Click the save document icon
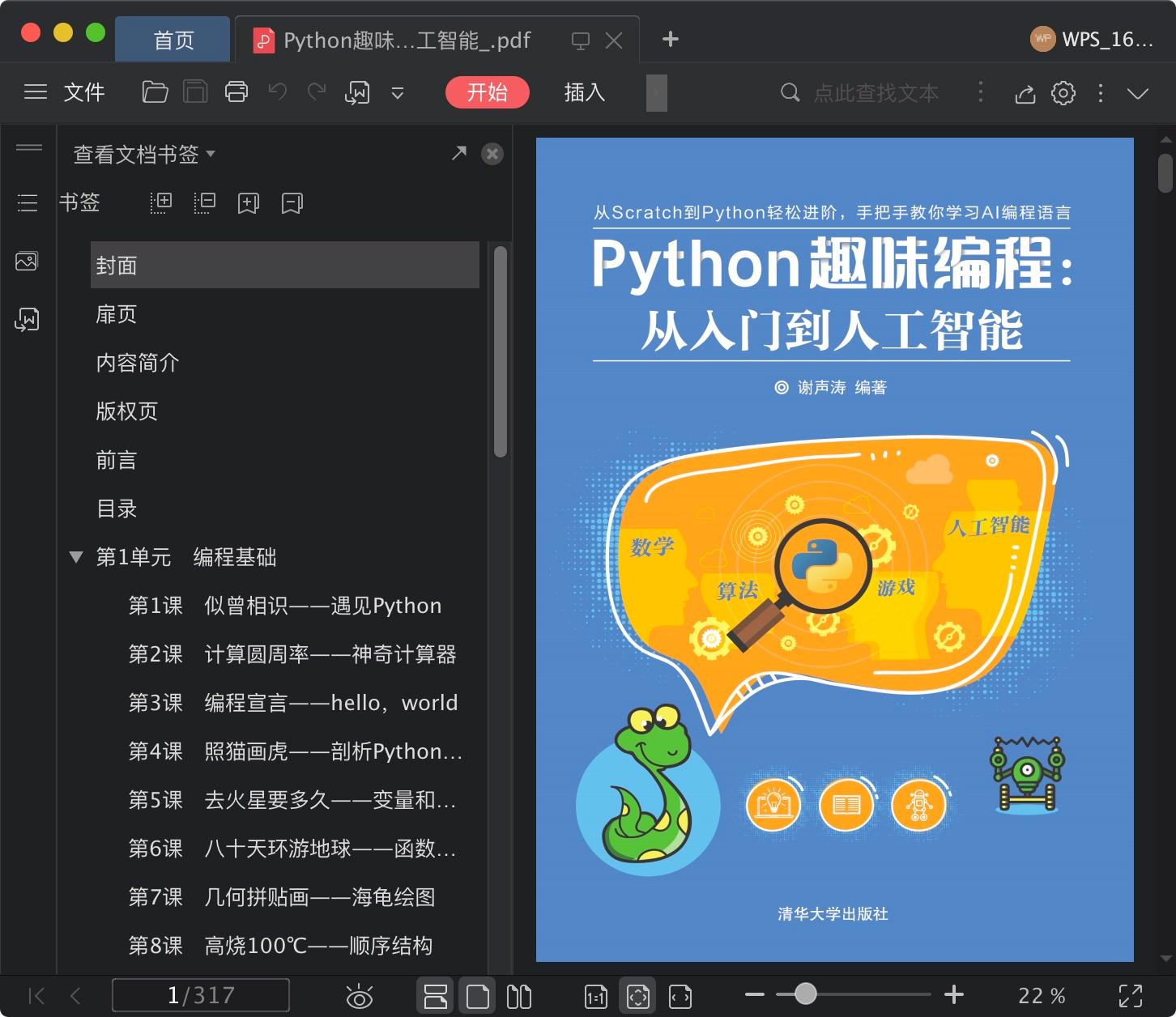This screenshot has height=1017, width=1176. [195, 92]
